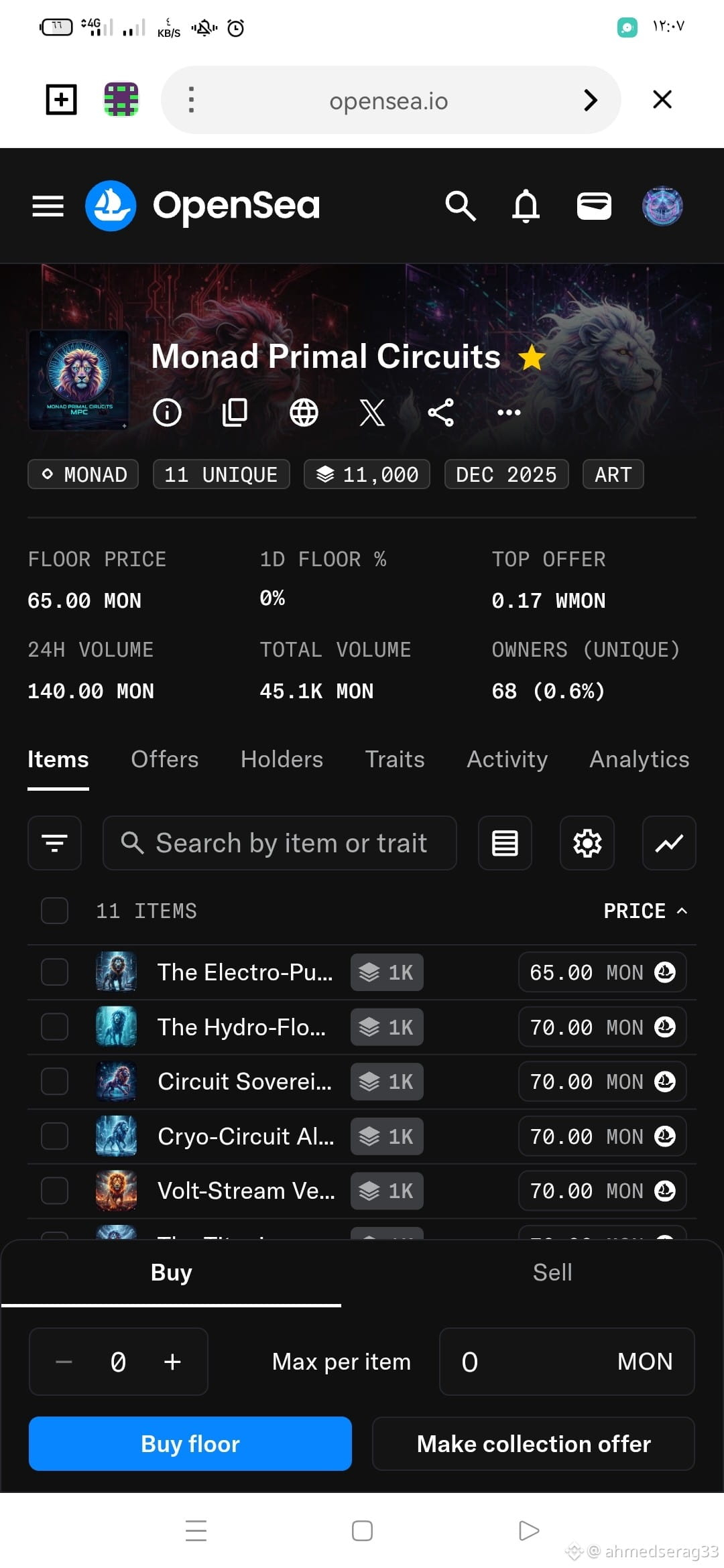The width and height of the screenshot is (724, 1568).
Task: Open the three-dots more options menu
Action: click(x=509, y=412)
